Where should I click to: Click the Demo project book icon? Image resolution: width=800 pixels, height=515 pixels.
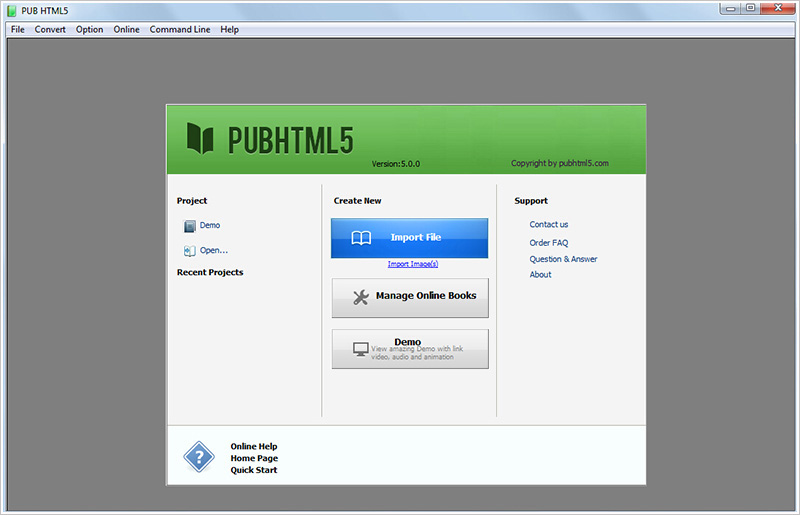[189, 226]
